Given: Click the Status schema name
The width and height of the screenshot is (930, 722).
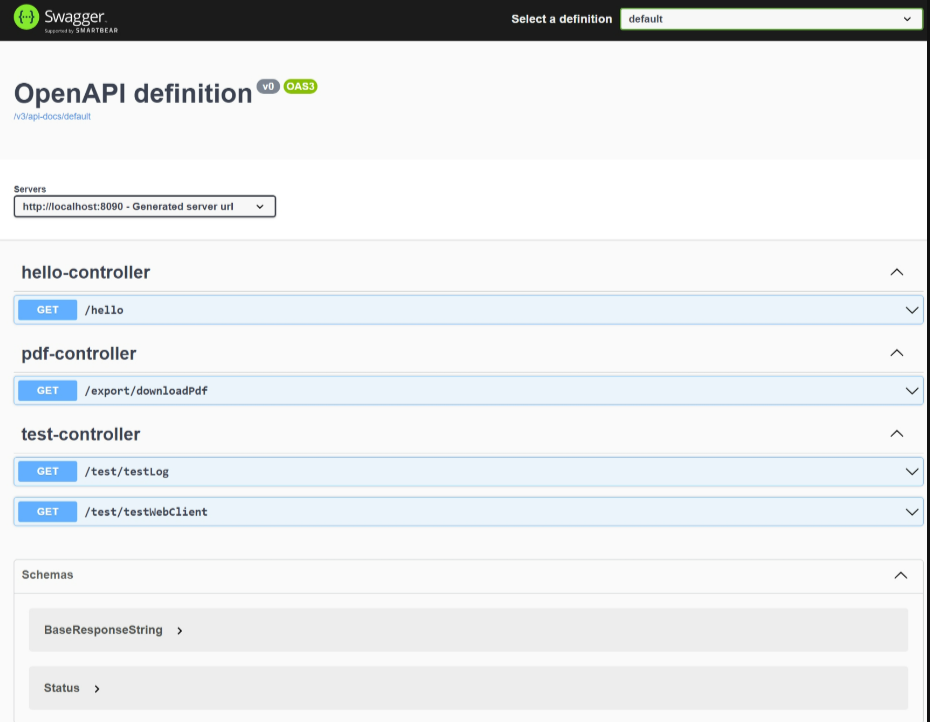Looking at the screenshot, I should 62,688.
